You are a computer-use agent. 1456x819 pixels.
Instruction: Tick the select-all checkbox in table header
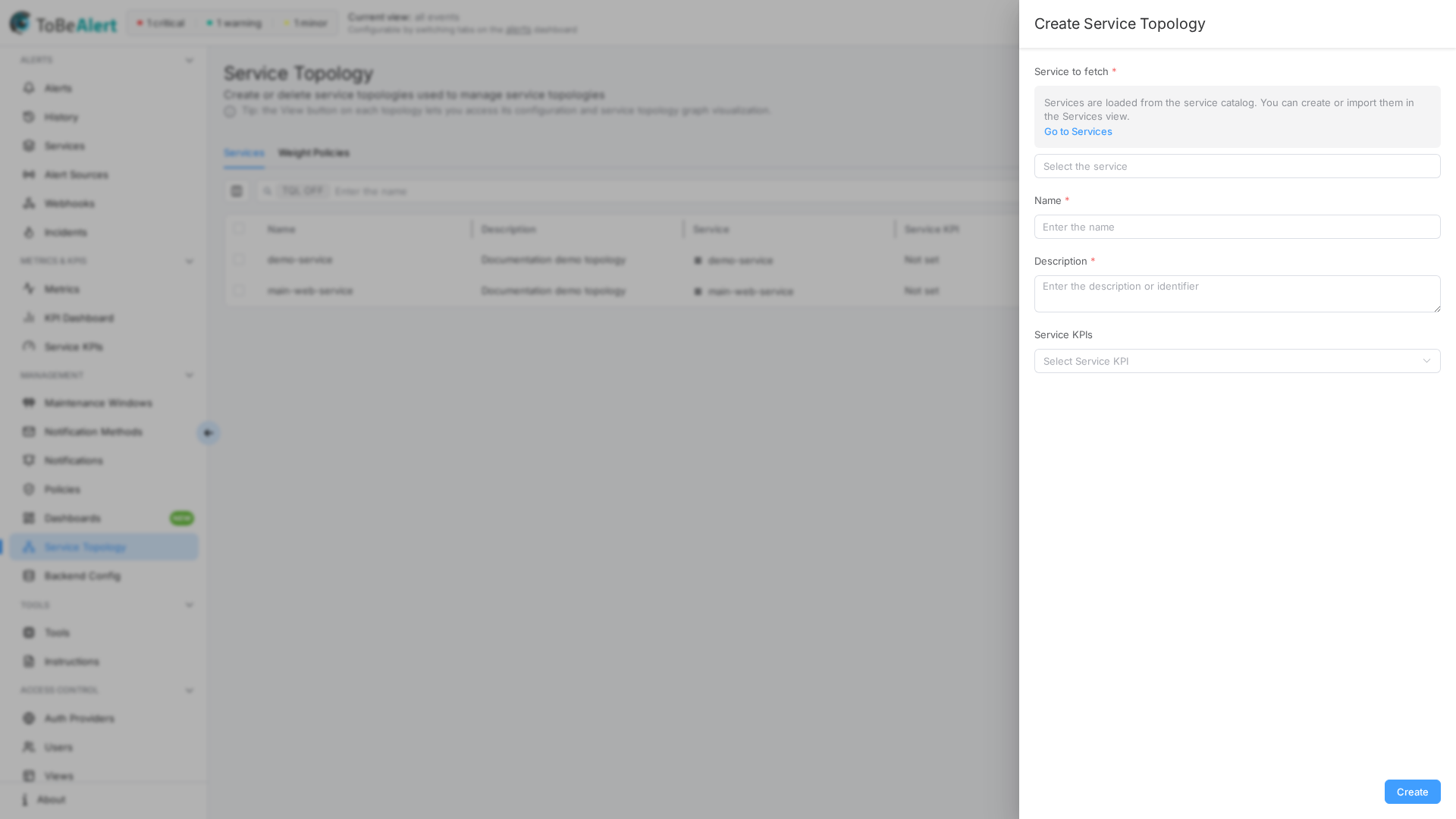[239, 228]
